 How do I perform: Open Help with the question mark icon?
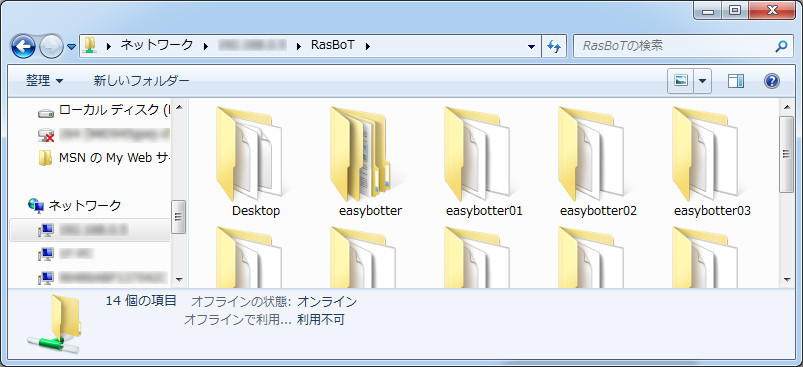(772, 81)
